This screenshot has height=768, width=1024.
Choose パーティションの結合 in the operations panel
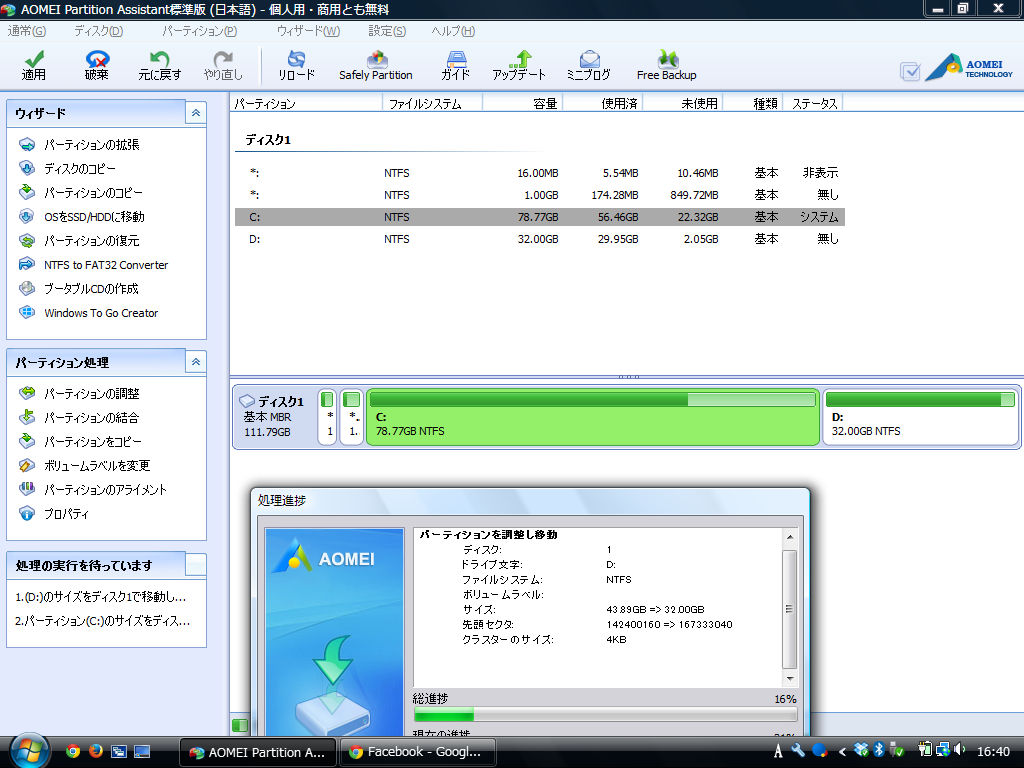[x=80, y=417]
